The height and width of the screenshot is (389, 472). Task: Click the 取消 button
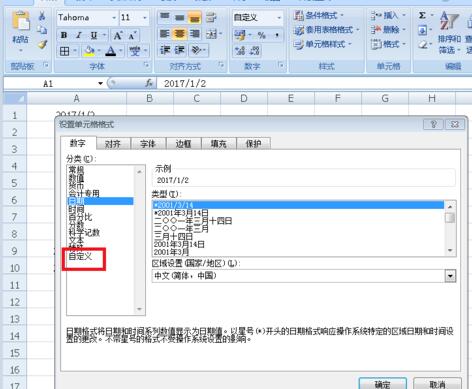[437, 384]
